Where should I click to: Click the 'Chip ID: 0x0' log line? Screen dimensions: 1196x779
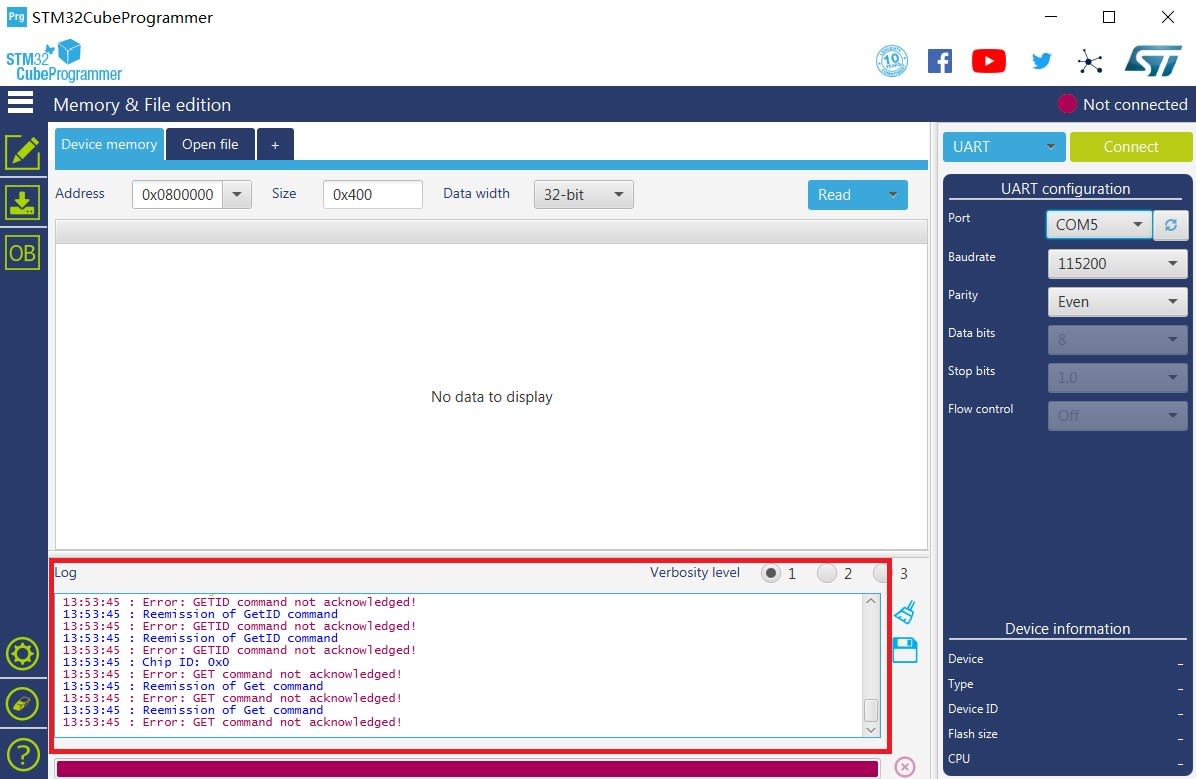tap(146, 662)
